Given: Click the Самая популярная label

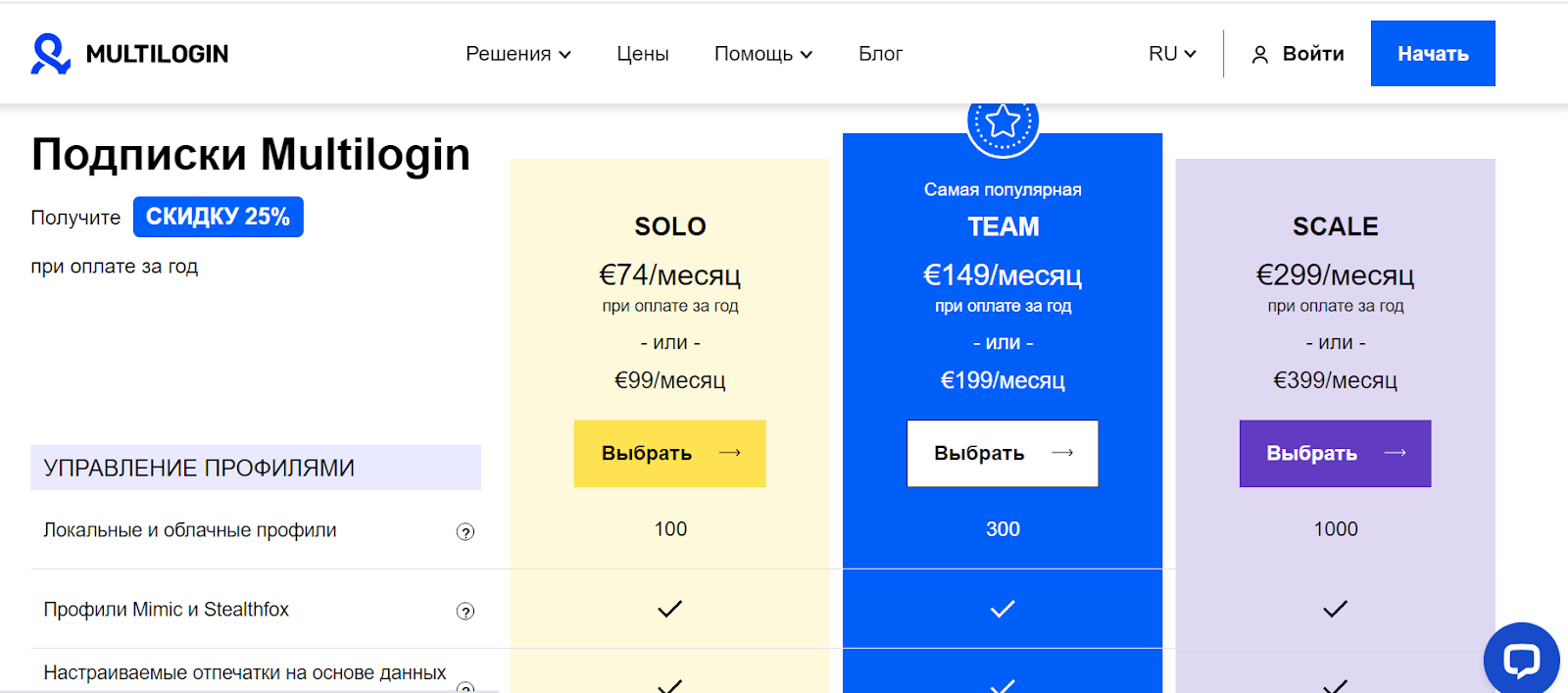Looking at the screenshot, I should click(1003, 189).
